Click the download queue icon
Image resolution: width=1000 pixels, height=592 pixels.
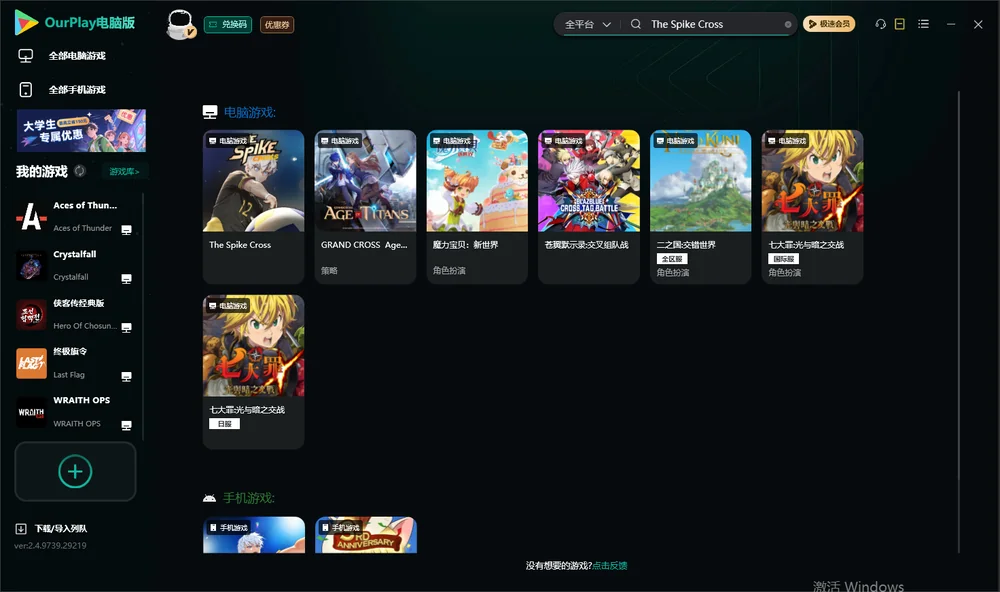[21, 529]
